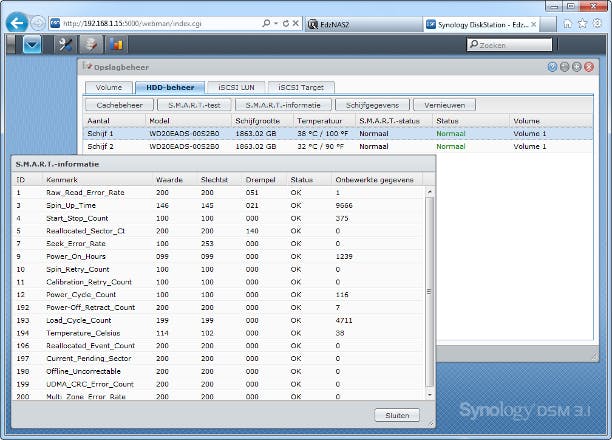Viewport: 612px width, 440px height.
Task: Select the iSCSI Target tab
Action: [x=299, y=88]
